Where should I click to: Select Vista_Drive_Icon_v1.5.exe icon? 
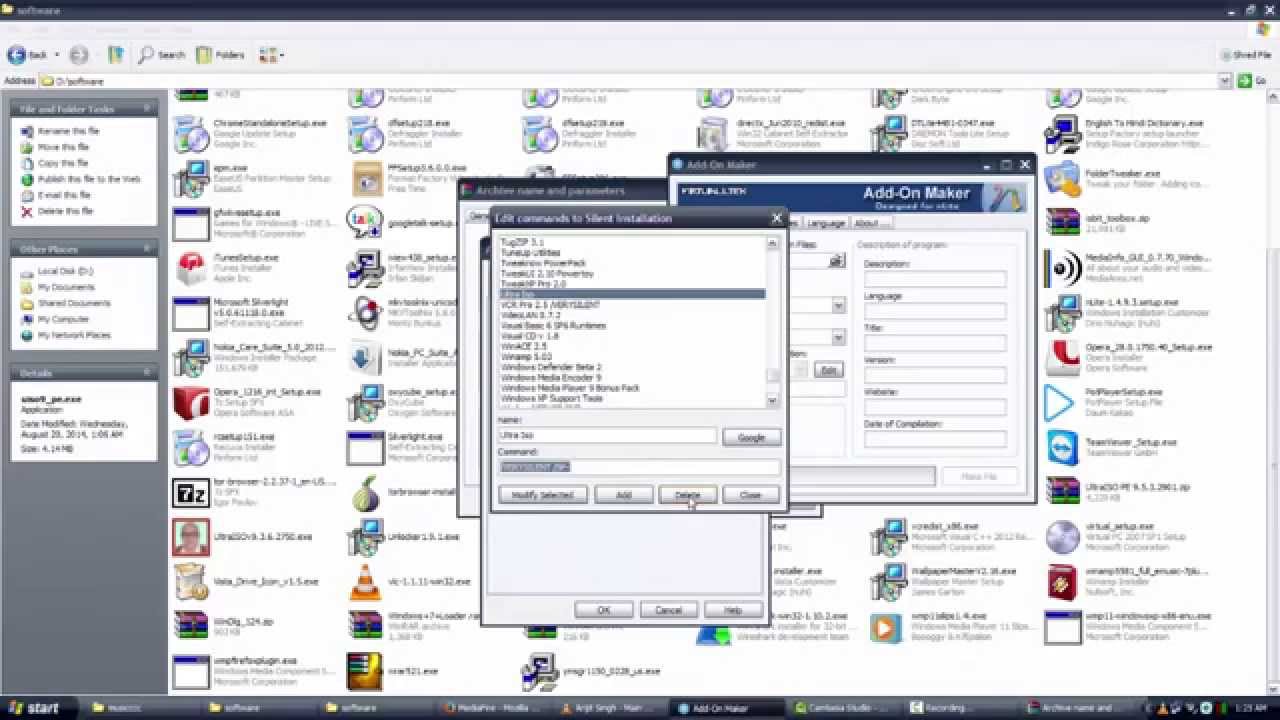191,582
